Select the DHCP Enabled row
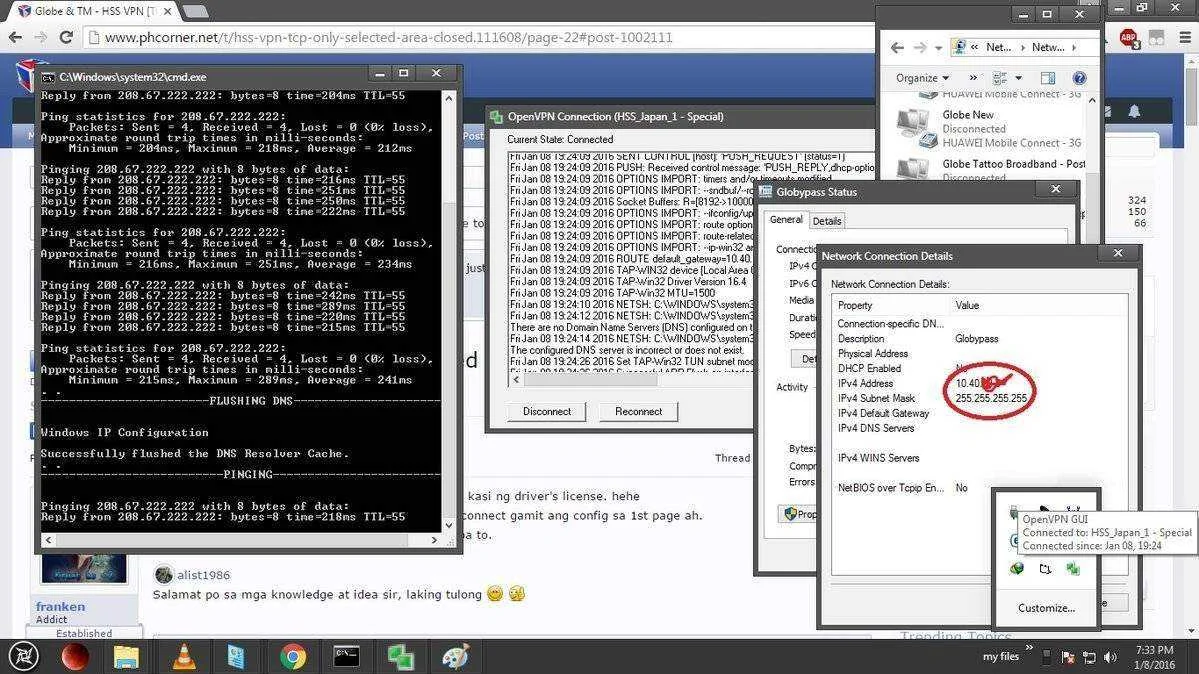 979,368
